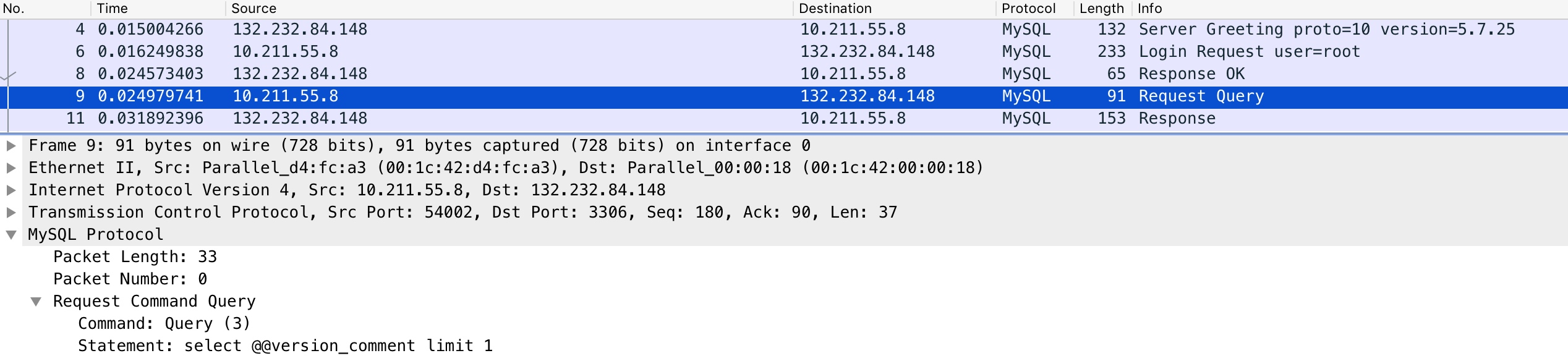Select the Command: Query (3) field
Image resolution: width=1568 pixels, height=361 pixels.
[x=164, y=324]
